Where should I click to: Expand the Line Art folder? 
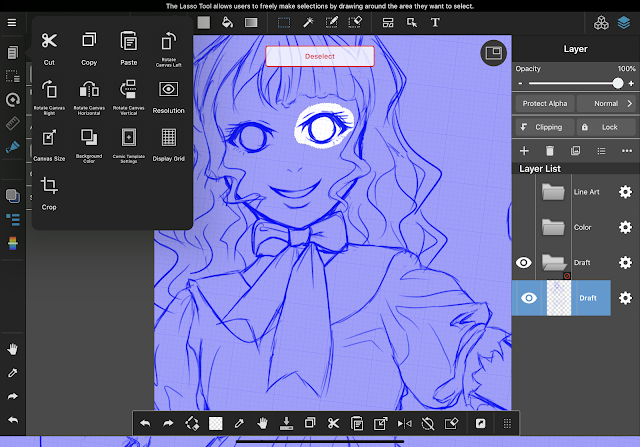click(x=553, y=192)
